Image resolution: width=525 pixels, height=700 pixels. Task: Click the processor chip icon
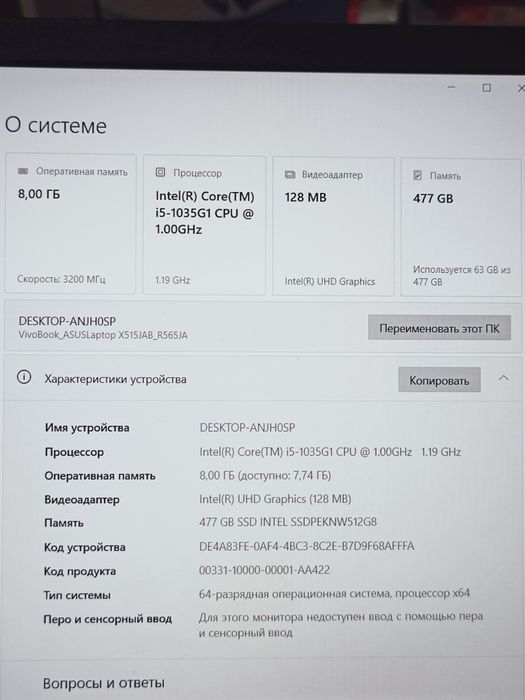click(160, 172)
